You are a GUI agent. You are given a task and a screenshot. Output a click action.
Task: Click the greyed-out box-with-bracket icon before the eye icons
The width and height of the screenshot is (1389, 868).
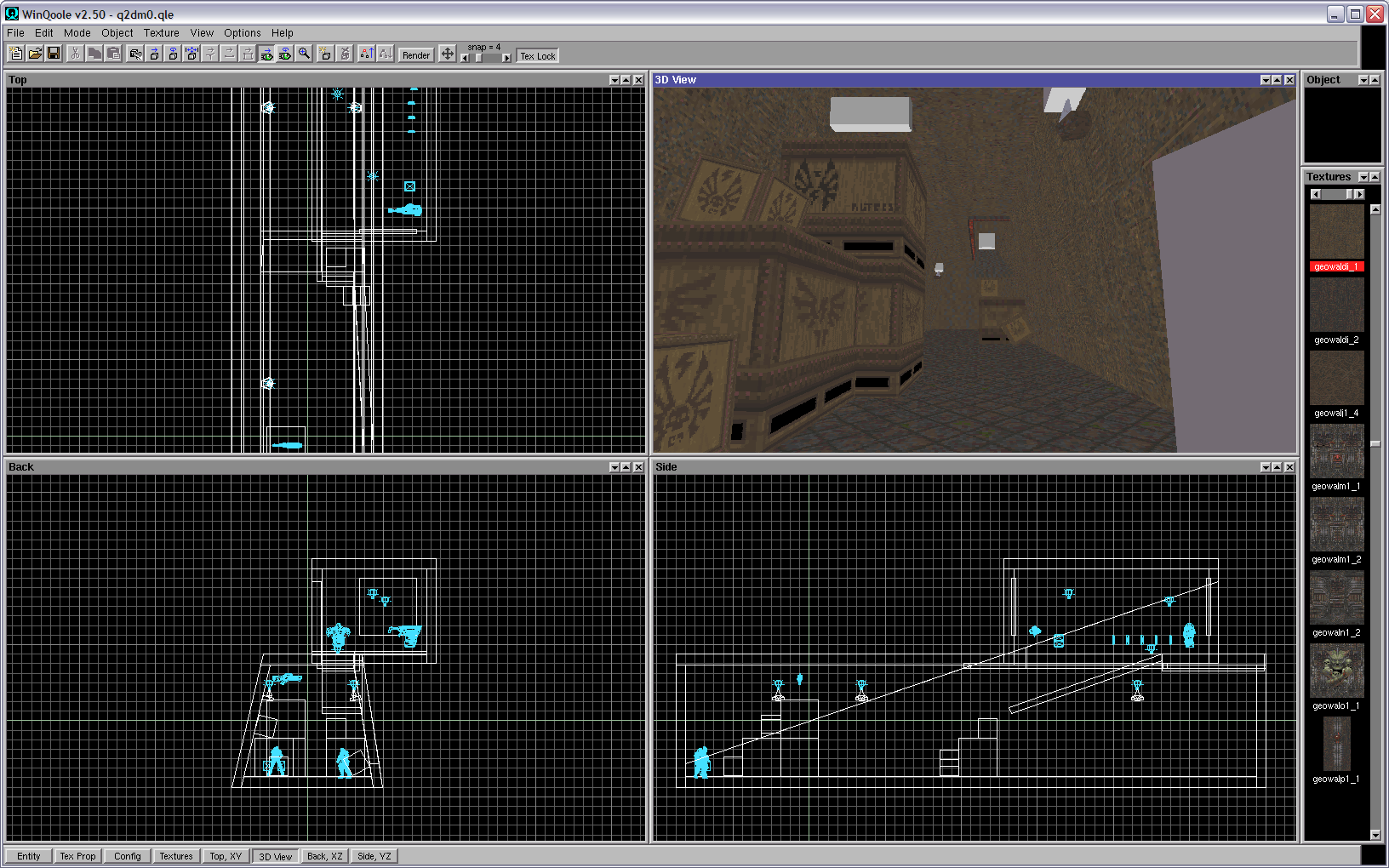pyautogui.click(x=248, y=54)
